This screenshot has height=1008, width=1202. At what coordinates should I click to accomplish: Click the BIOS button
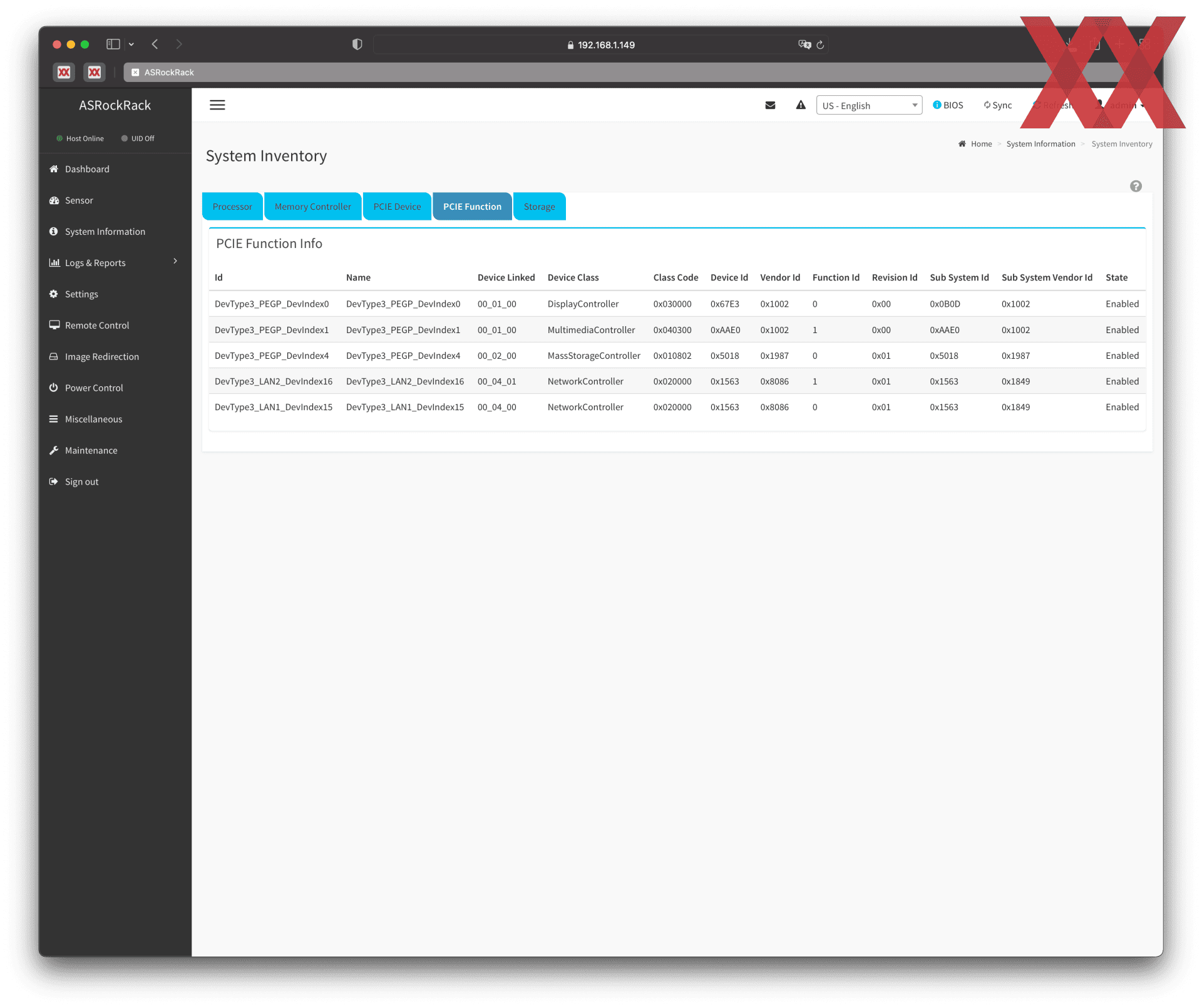point(948,105)
